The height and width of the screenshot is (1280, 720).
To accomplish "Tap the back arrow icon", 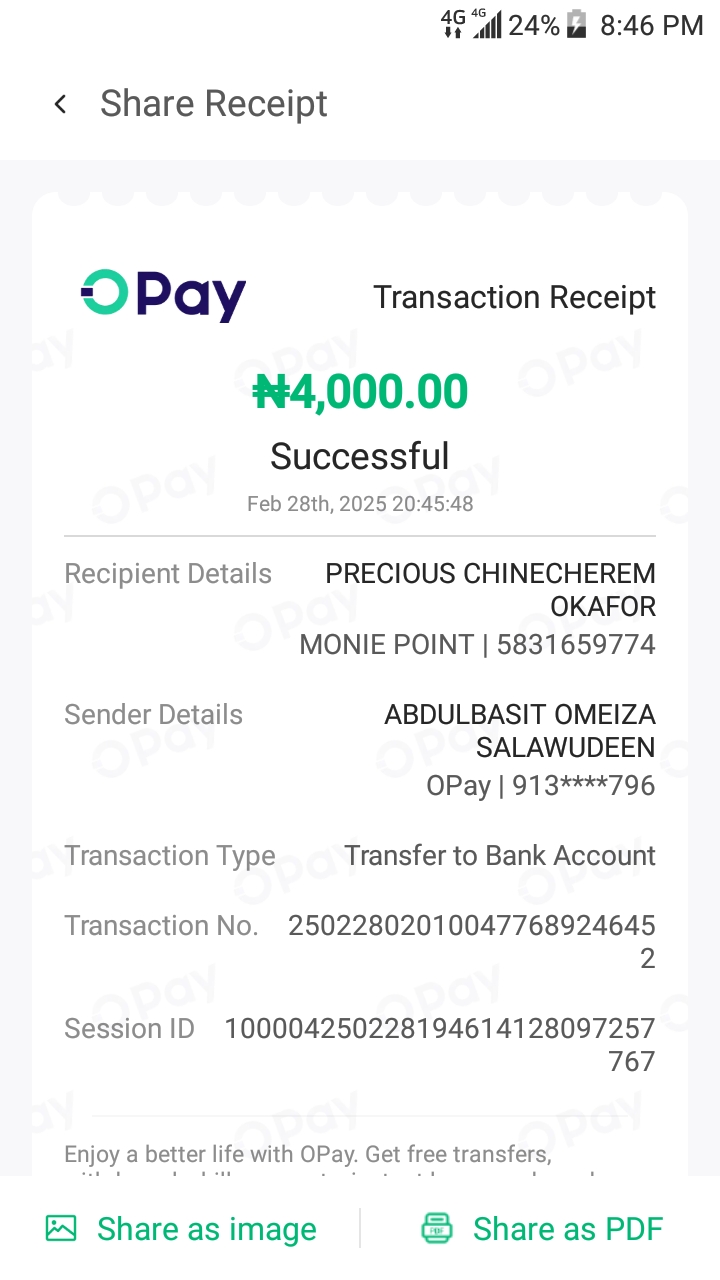I will click(x=61, y=104).
